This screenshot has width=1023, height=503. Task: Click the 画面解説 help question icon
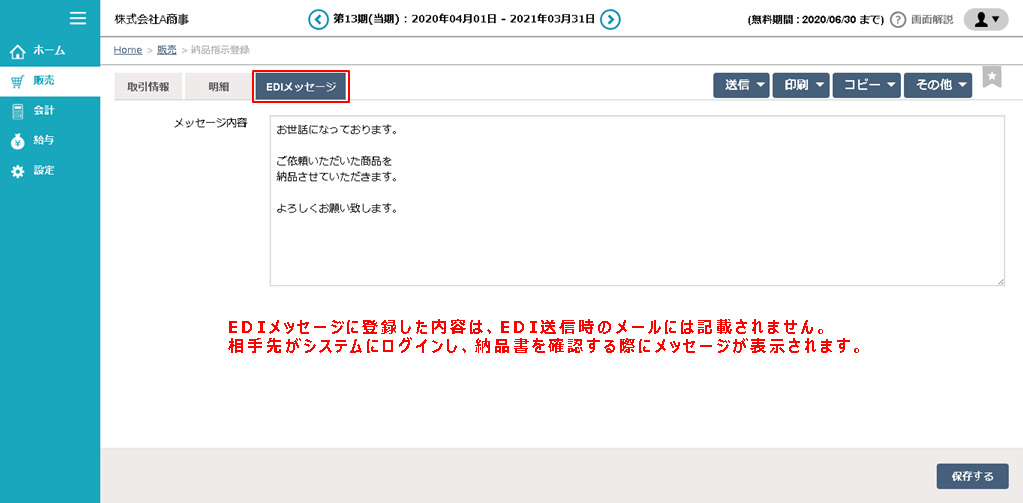pos(898,20)
